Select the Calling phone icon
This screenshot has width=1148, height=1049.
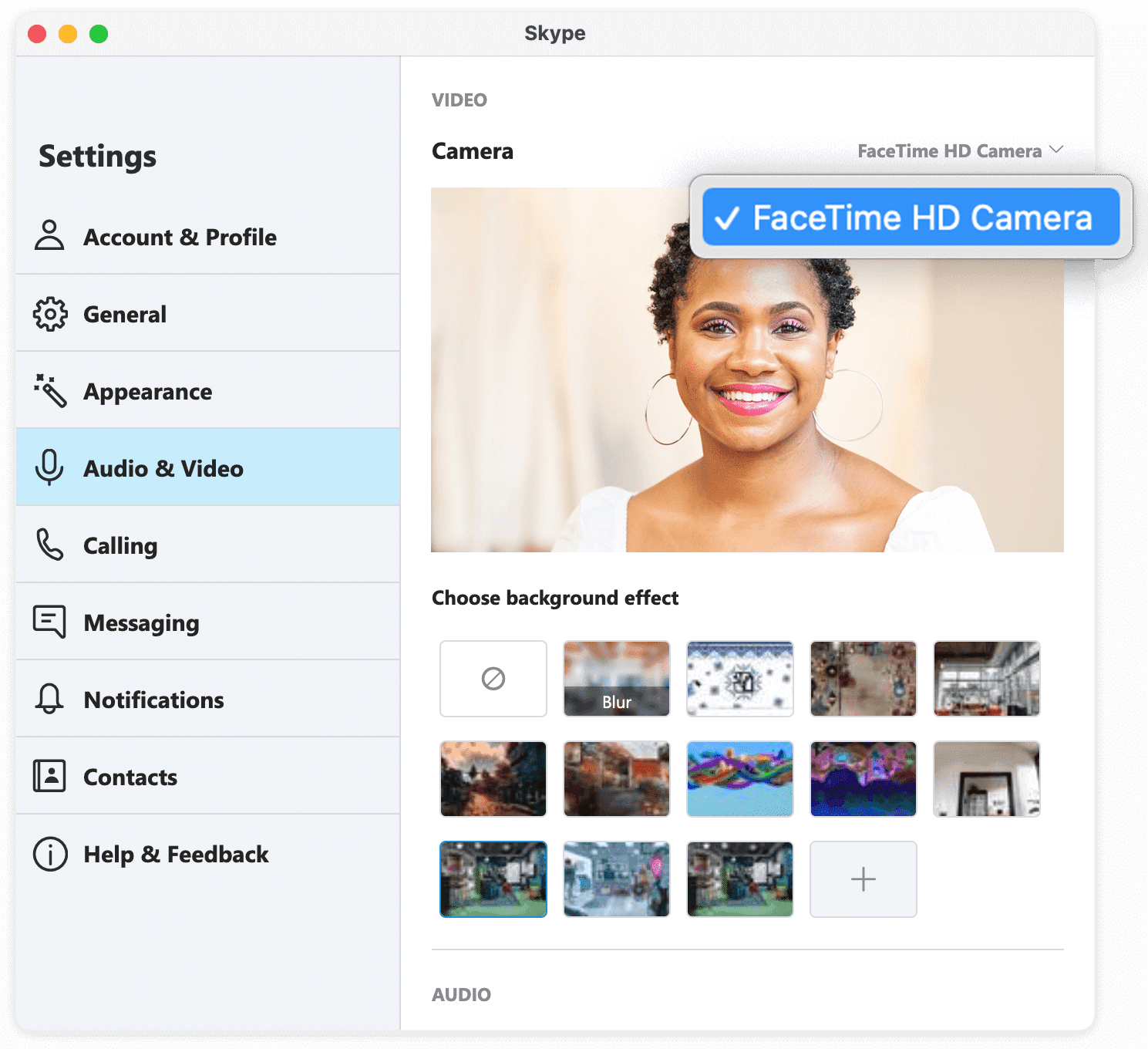49,545
